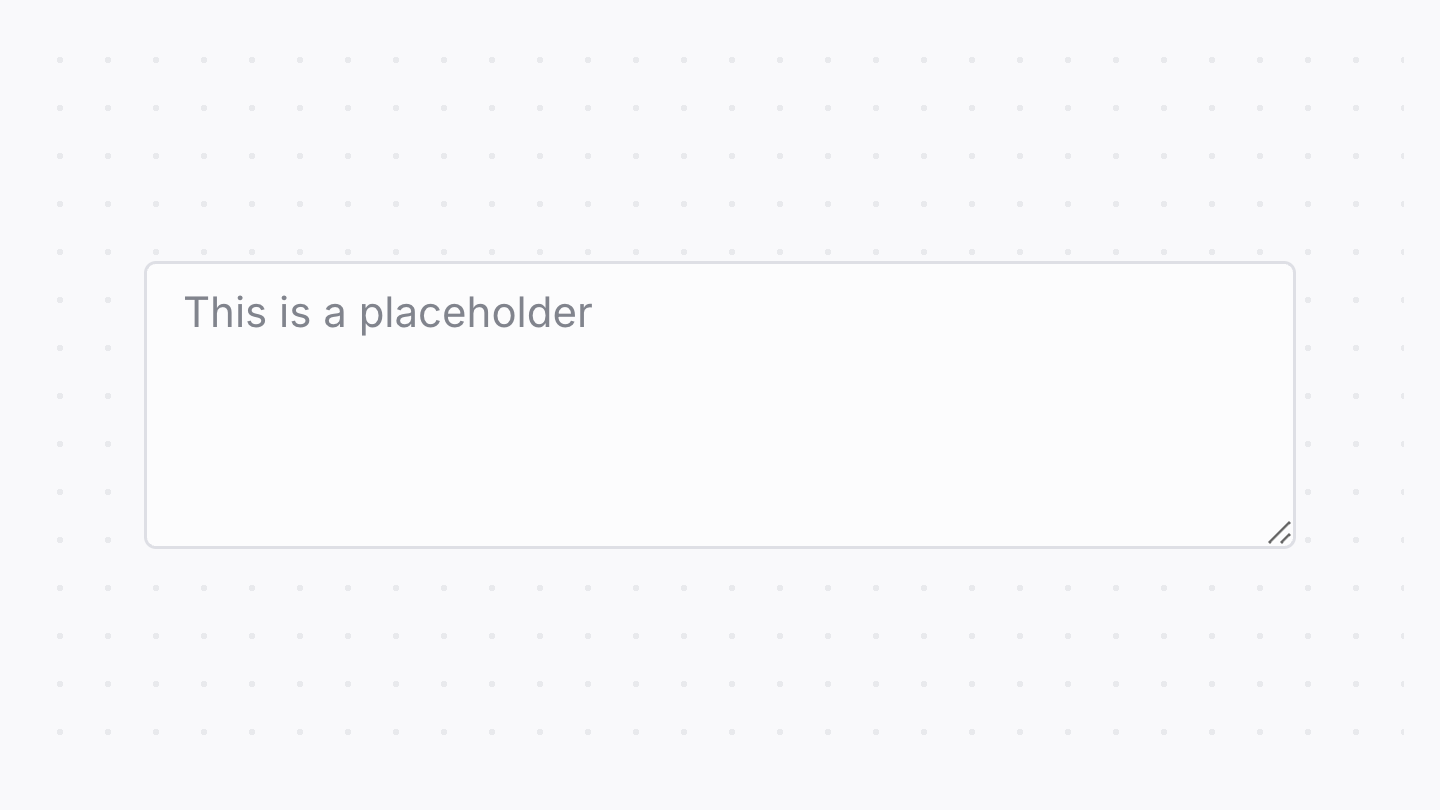Click the letter "a" in placeholder text
The width and height of the screenshot is (1440, 810).
[x=335, y=315]
